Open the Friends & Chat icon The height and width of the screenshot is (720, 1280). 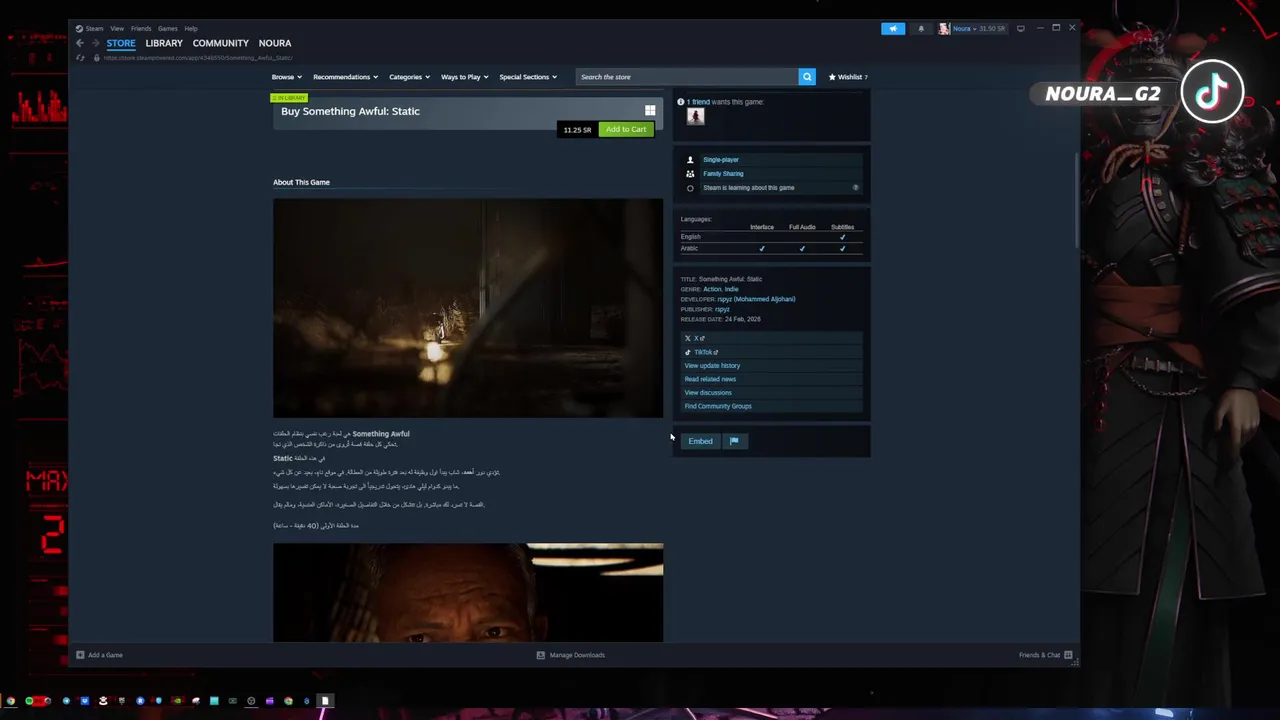[x=1068, y=655]
